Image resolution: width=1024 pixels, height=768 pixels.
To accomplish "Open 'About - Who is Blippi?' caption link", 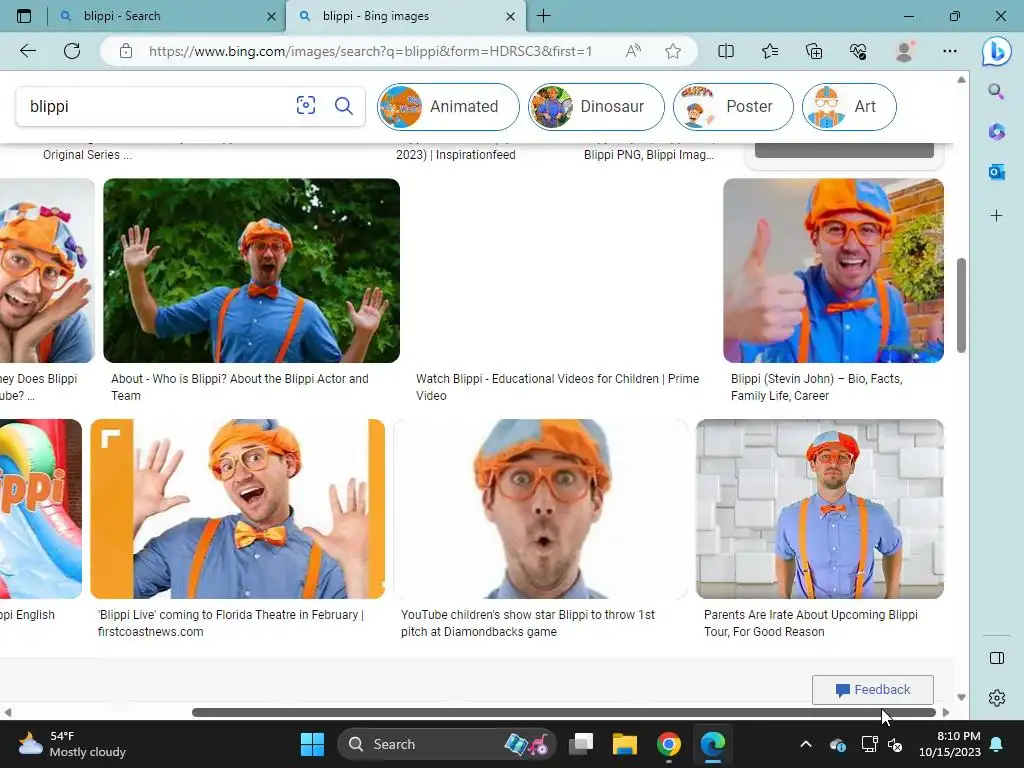I will coord(240,387).
